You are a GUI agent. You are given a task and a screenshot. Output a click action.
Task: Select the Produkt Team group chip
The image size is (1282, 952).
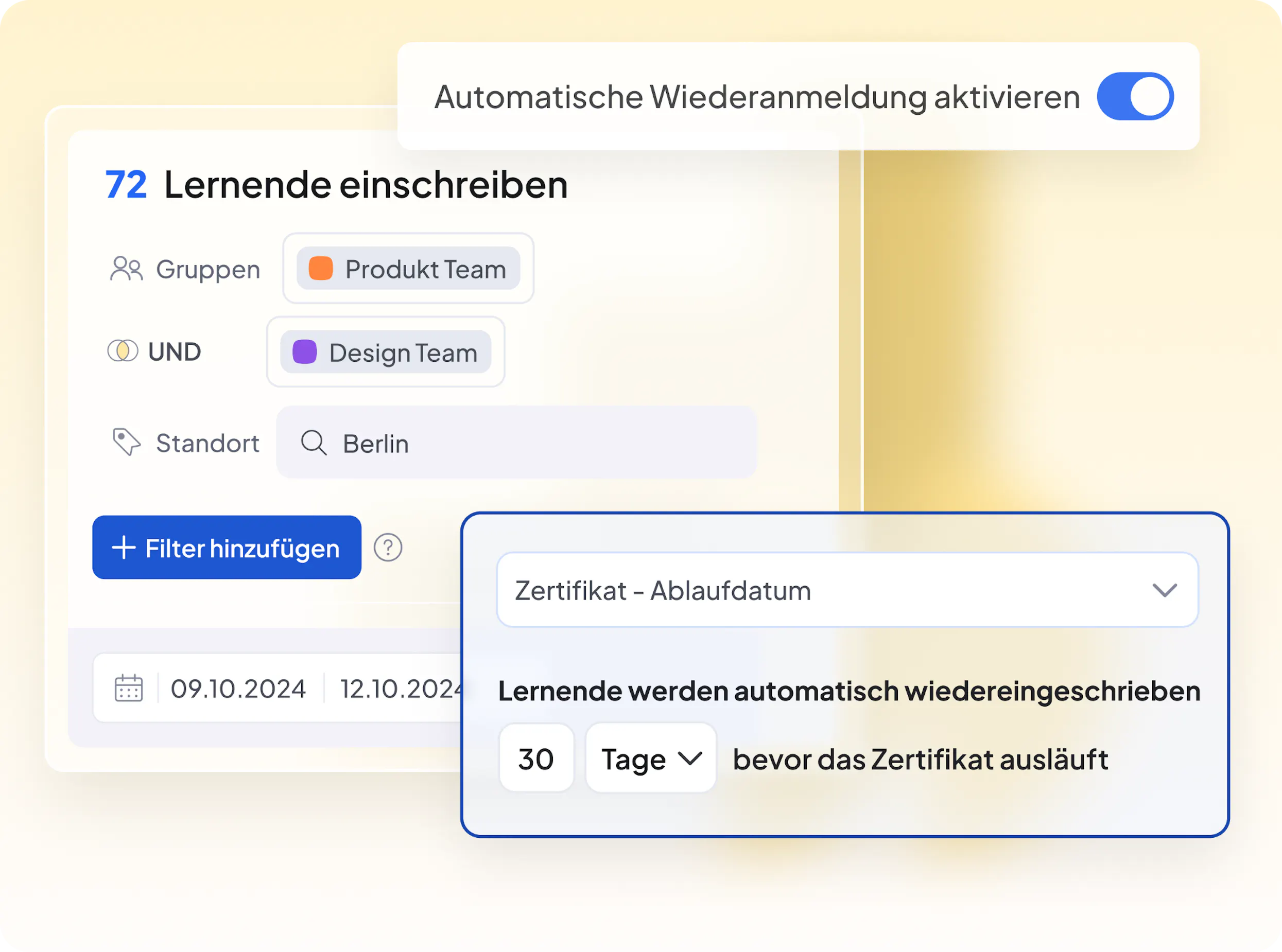click(408, 269)
